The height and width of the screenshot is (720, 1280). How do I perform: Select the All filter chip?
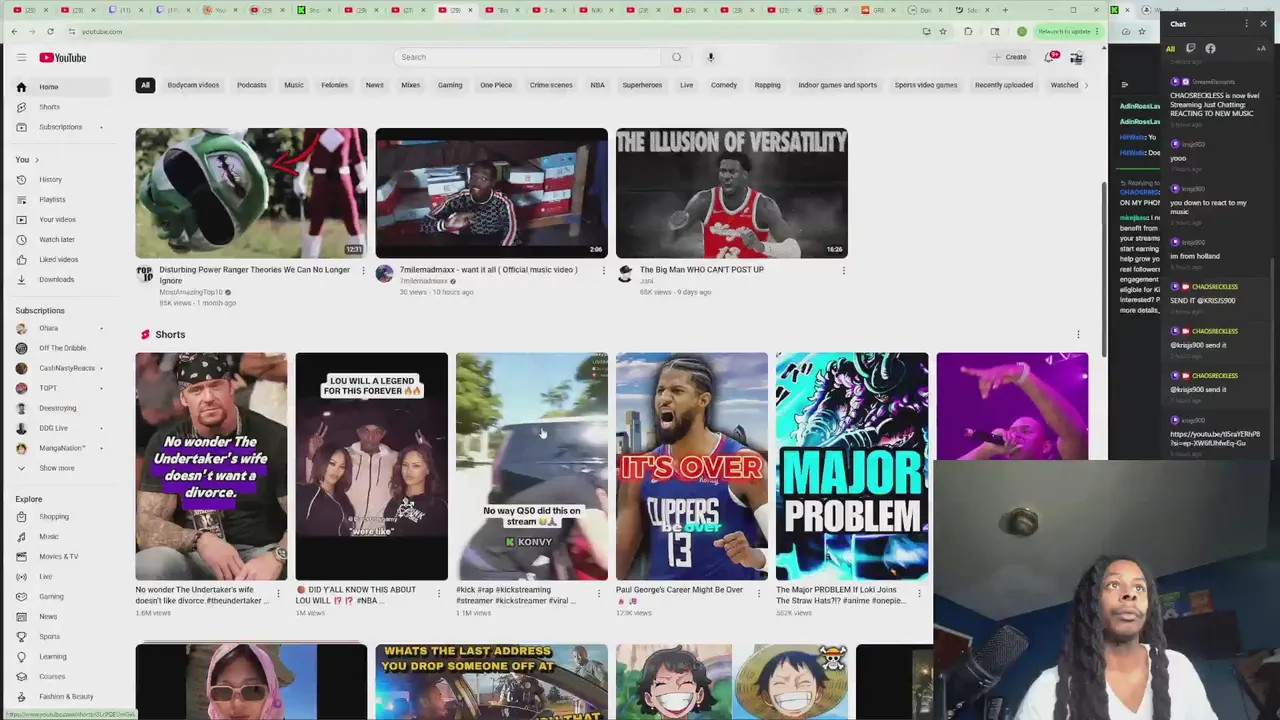(x=145, y=85)
